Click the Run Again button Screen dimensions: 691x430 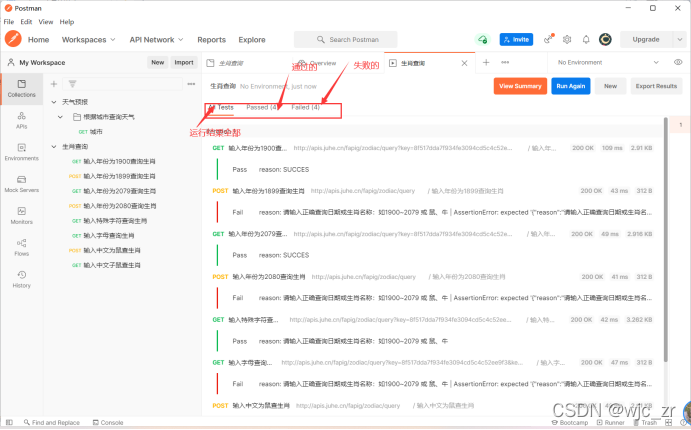[x=571, y=86]
